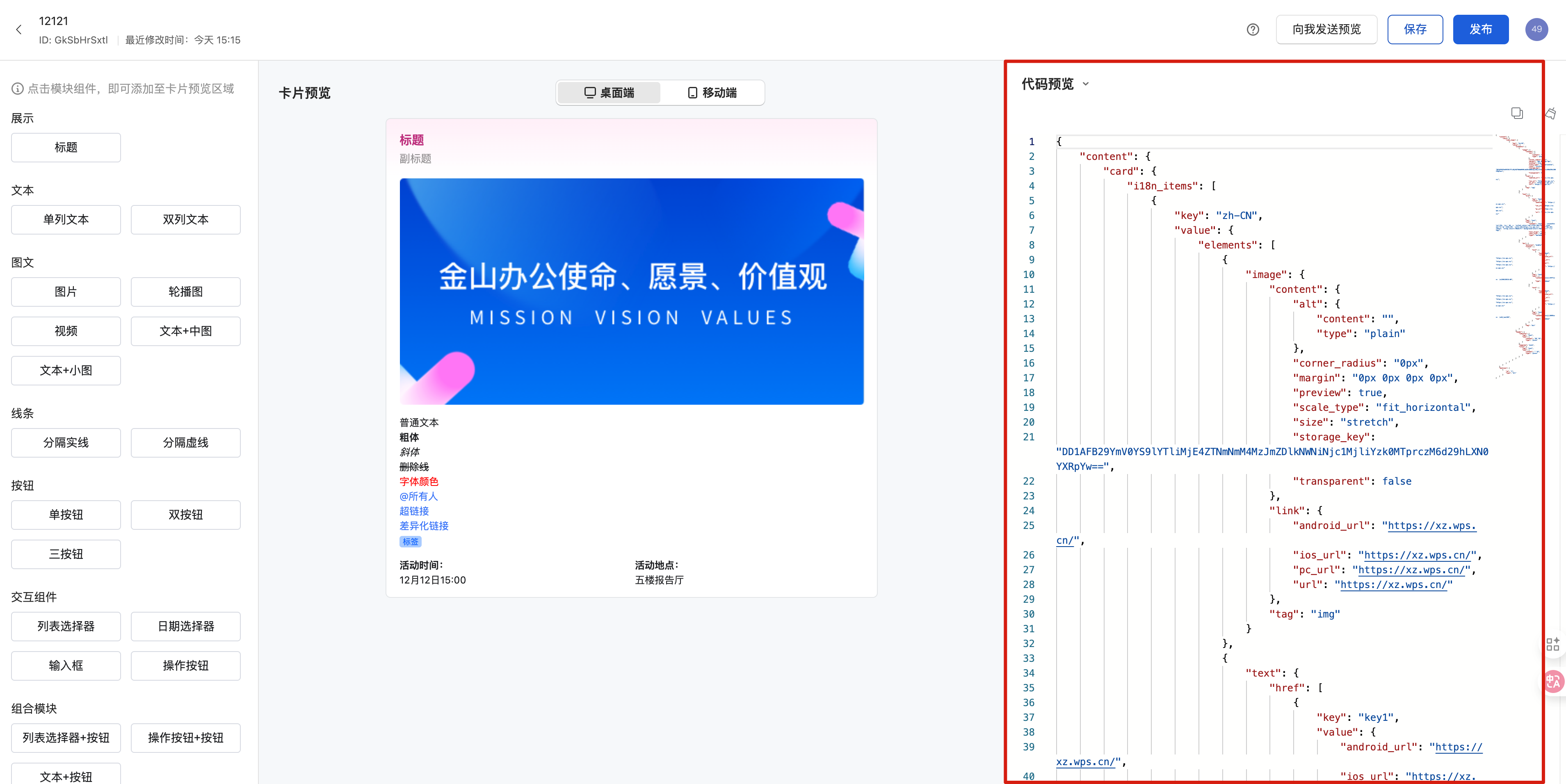This screenshot has width=1566, height=784.
Task: Click the 49 avatar in top right
Action: [1536, 29]
